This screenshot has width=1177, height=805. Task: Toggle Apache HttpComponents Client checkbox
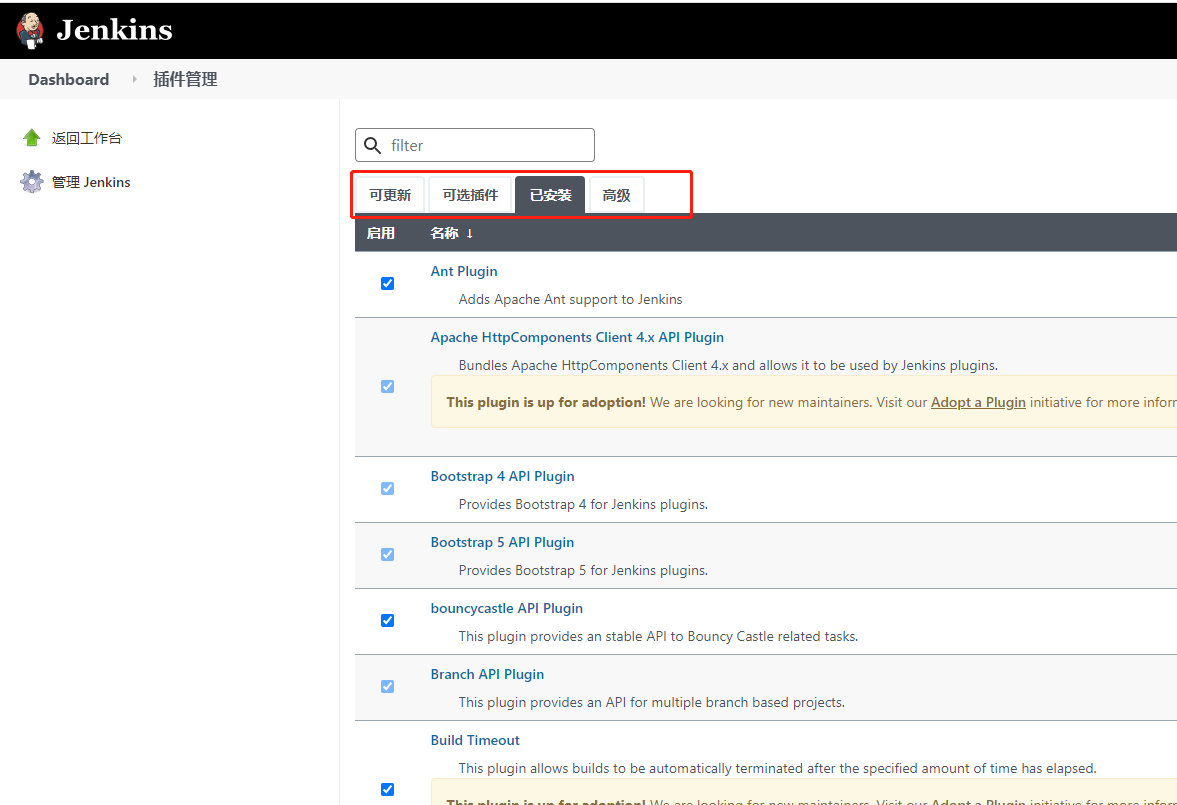[387, 386]
